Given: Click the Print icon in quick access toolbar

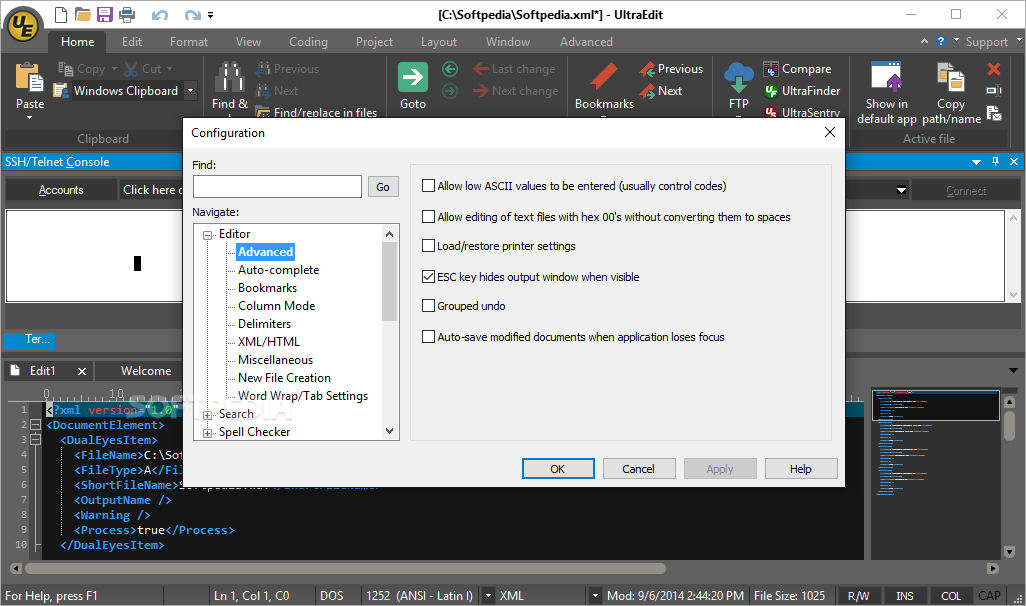Looking at the screenshot, I should [x=127, y=14].
